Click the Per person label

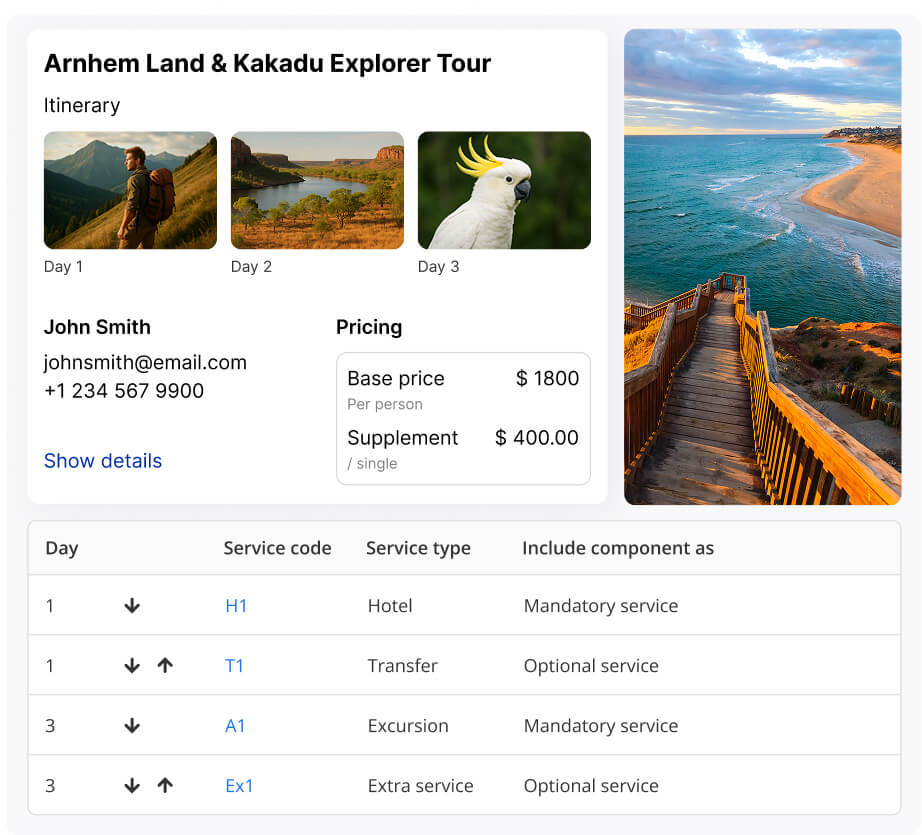coord(385,404)
